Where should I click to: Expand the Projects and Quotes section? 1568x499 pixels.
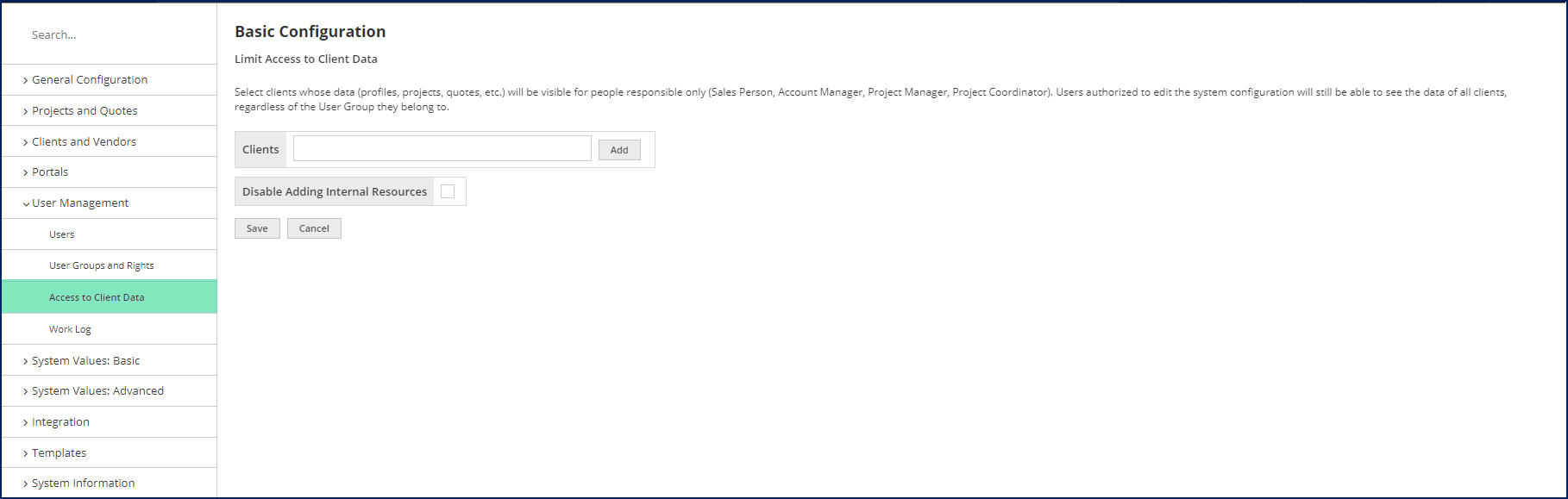tap(109, 110)
